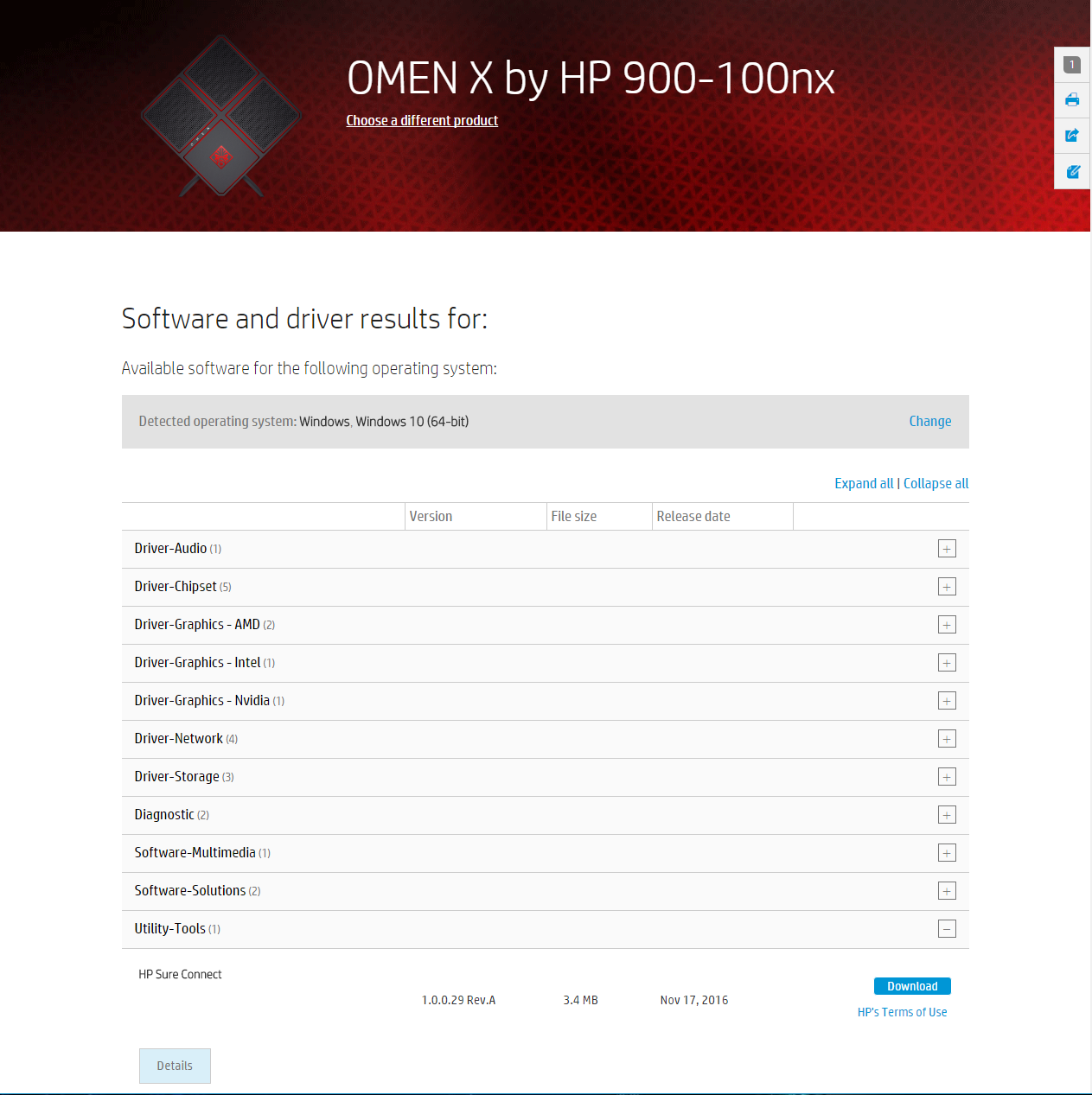Click version value 1.0.0.29 Rev.A
Image resolution: width=1092 pixels, height=1095 pixels.
[x=458, y=1000]
